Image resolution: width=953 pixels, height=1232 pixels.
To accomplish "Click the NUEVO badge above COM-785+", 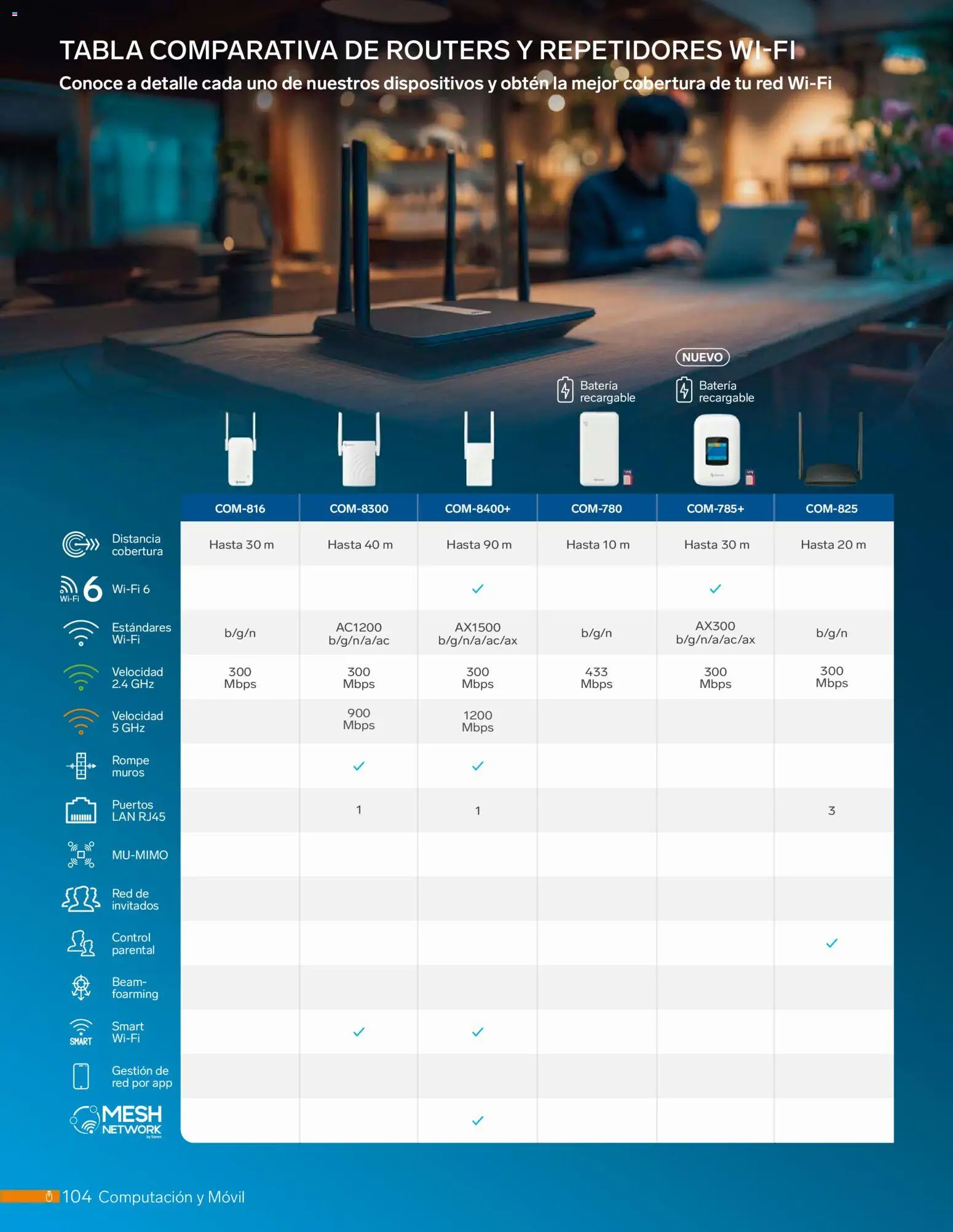I will [x=702, y=357].
